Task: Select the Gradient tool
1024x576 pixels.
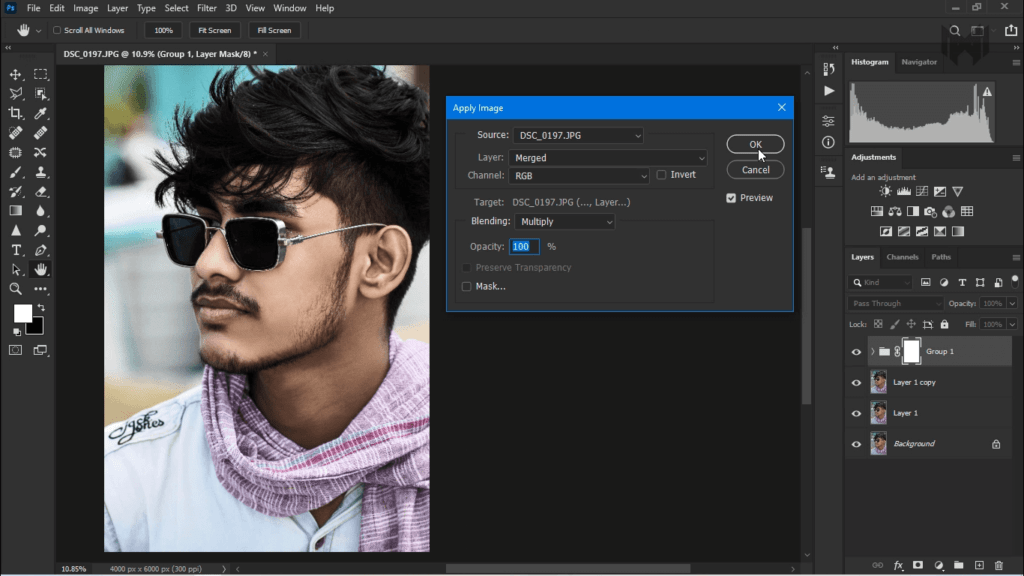Action: pos(16,211)
